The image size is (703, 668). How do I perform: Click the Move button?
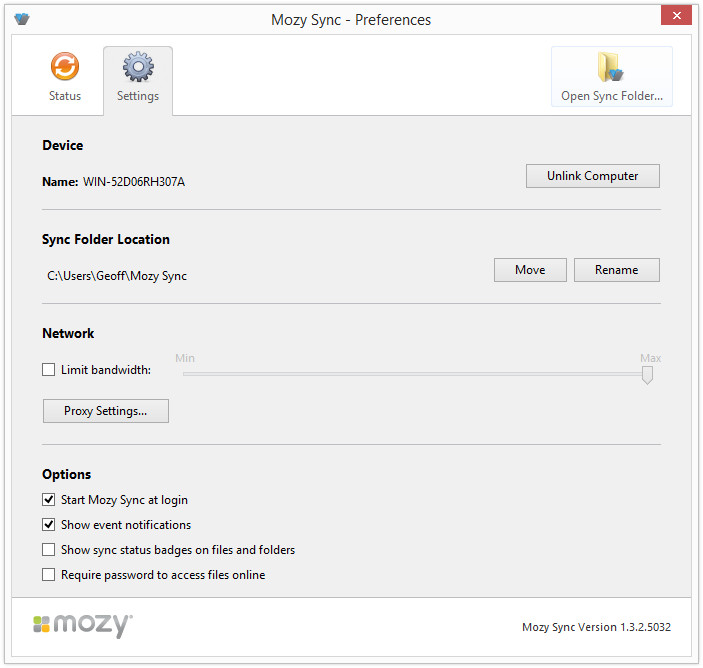click(x=530, y=270)
